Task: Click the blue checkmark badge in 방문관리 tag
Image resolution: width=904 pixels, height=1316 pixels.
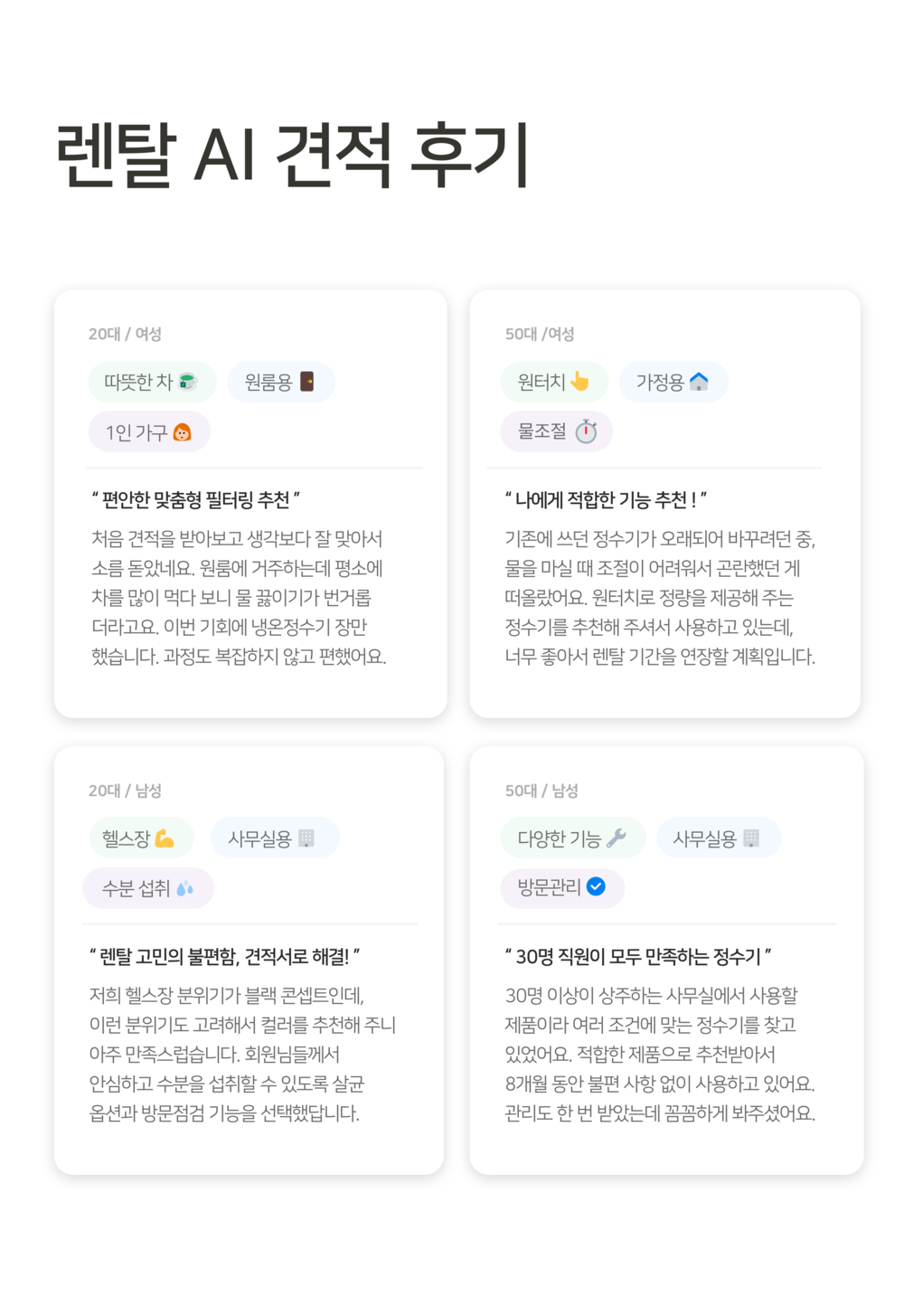Action: click(x=596, y=886)
